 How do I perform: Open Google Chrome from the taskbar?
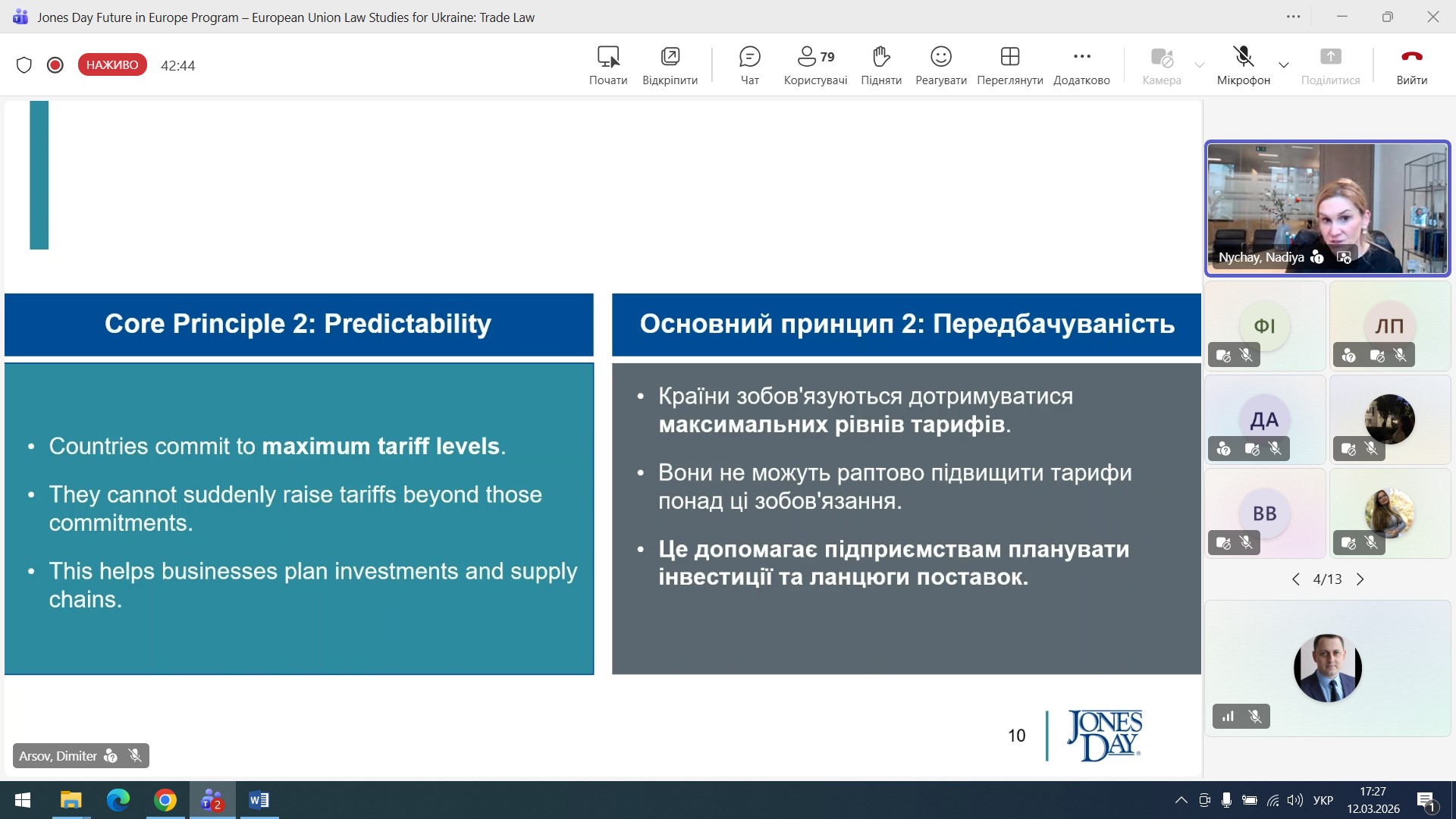pos(165,800)
